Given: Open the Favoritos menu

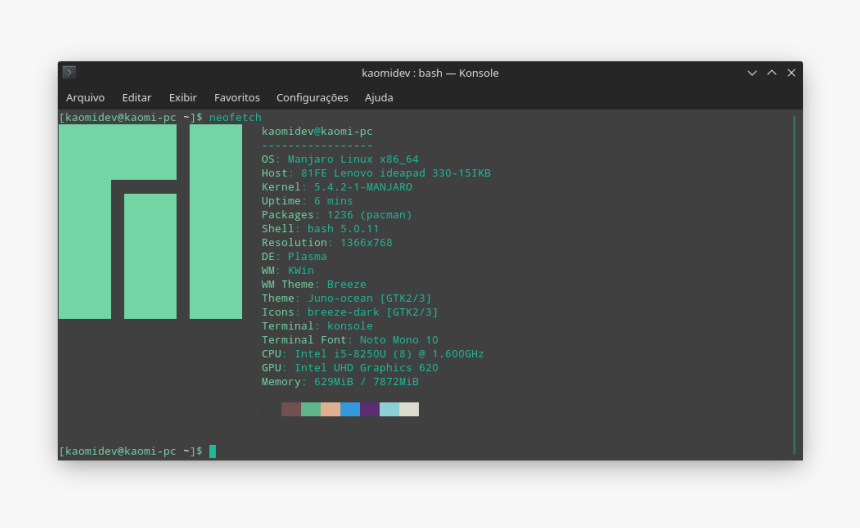Looking at the screenshot, I should click(x=237, y=98).
